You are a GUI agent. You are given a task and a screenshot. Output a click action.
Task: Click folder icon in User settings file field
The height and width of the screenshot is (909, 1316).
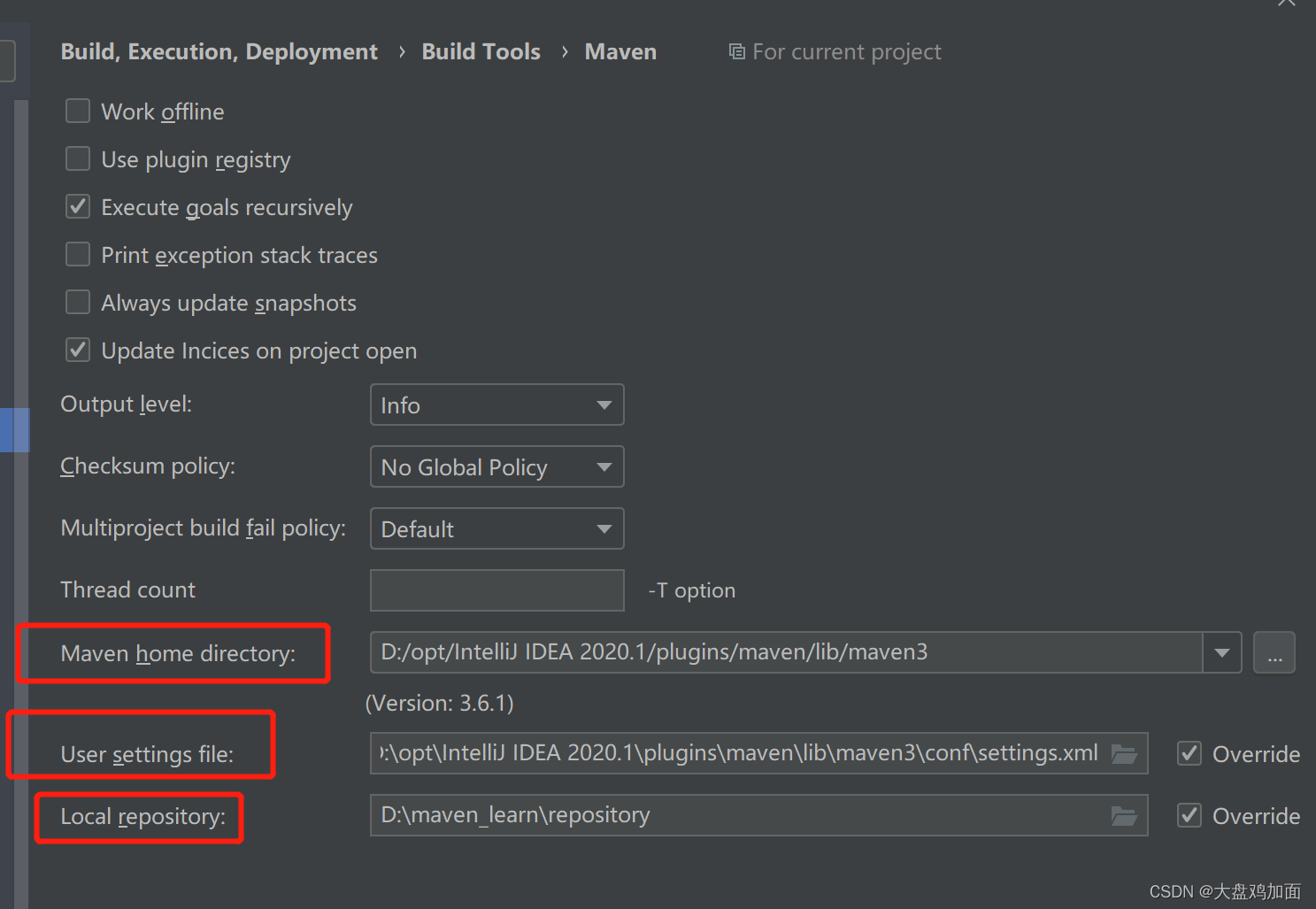[x=1124, y=754]
